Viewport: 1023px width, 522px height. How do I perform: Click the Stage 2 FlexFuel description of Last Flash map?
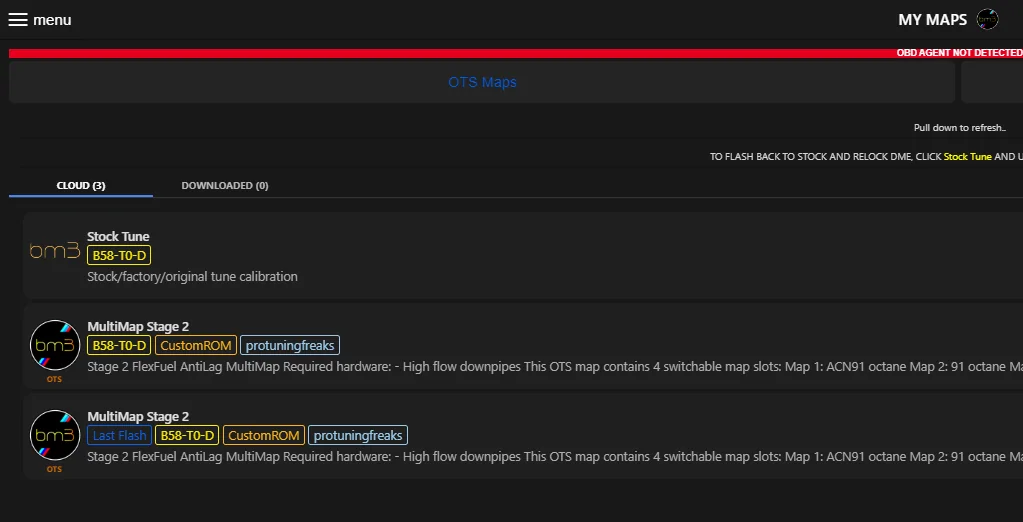coord(555,457)
